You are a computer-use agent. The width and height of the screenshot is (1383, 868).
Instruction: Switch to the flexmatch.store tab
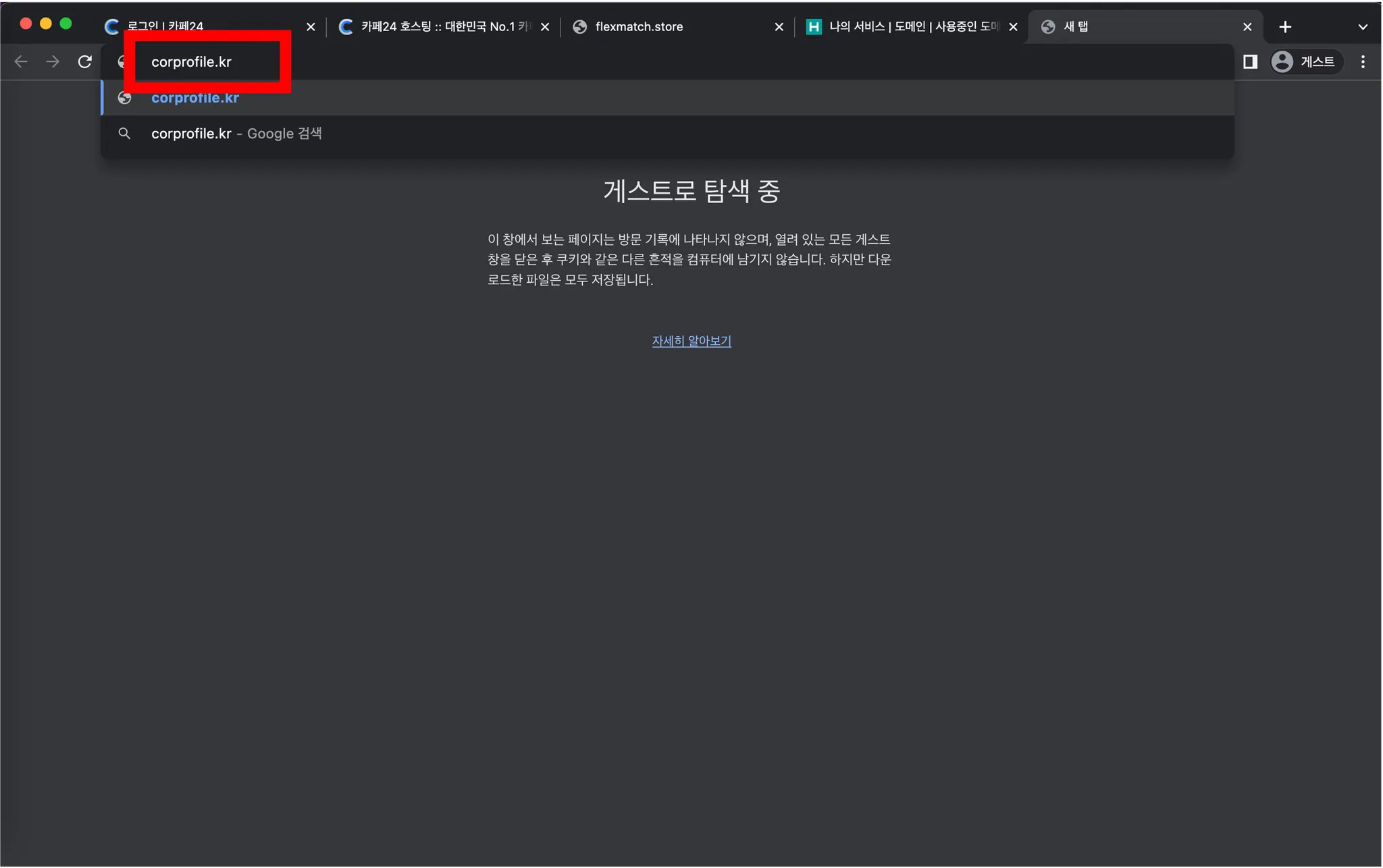coord(669,26)
